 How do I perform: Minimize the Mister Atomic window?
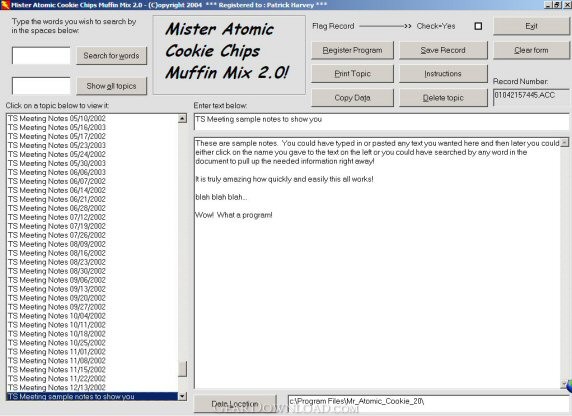[x=548, y=4]
